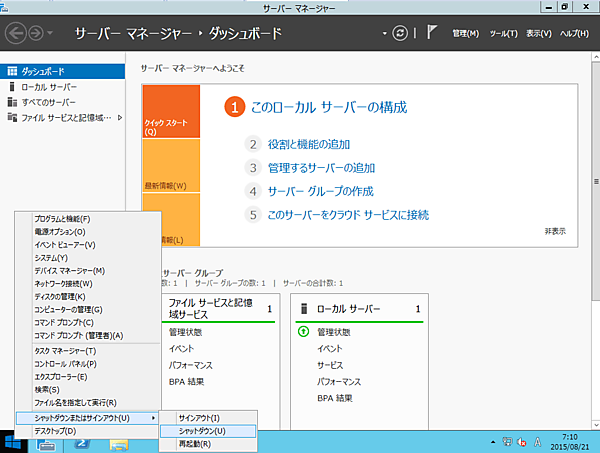This screenshot has height=453, width=600.
Task: Choose 再起動(R) from the submenu
Action: [194, 443]
